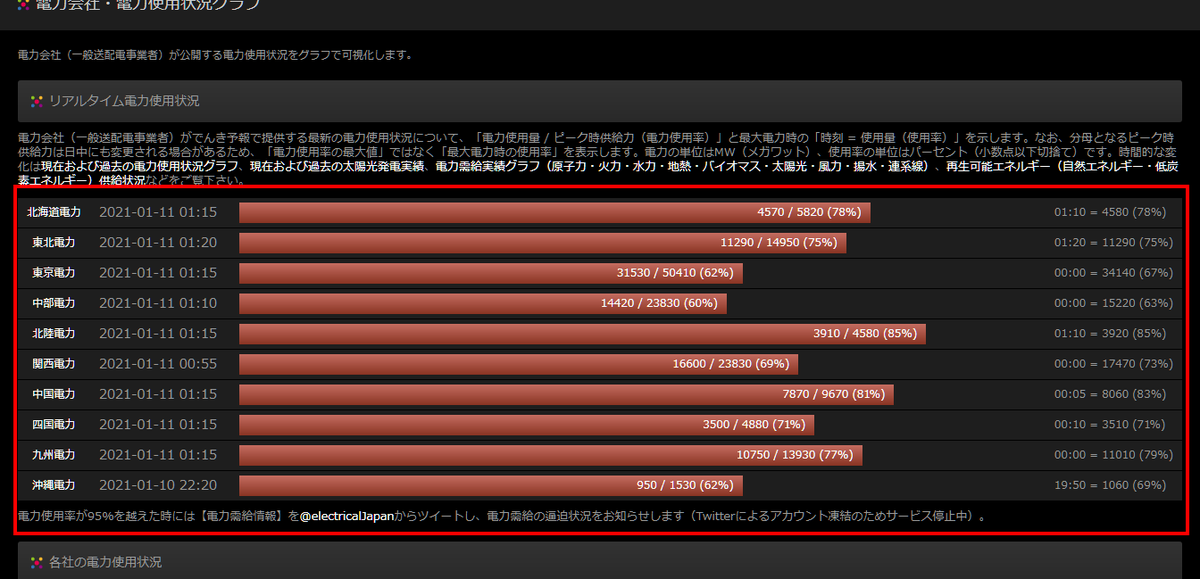
Task: Click the colorful icon beside 各社の電力使用状況
Action: click(36, 562)
